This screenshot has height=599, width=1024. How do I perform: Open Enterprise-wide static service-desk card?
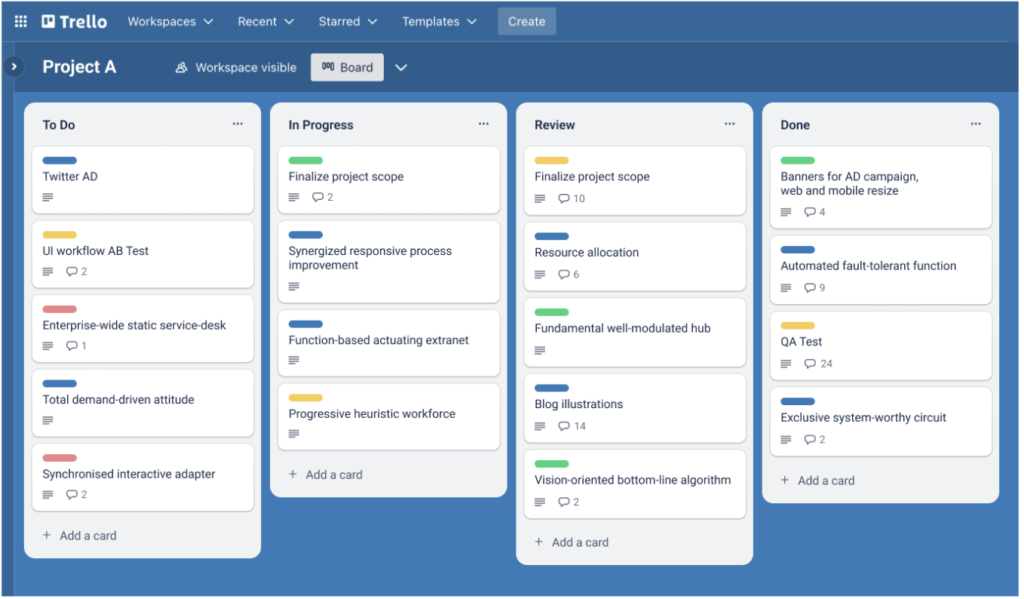143,329
